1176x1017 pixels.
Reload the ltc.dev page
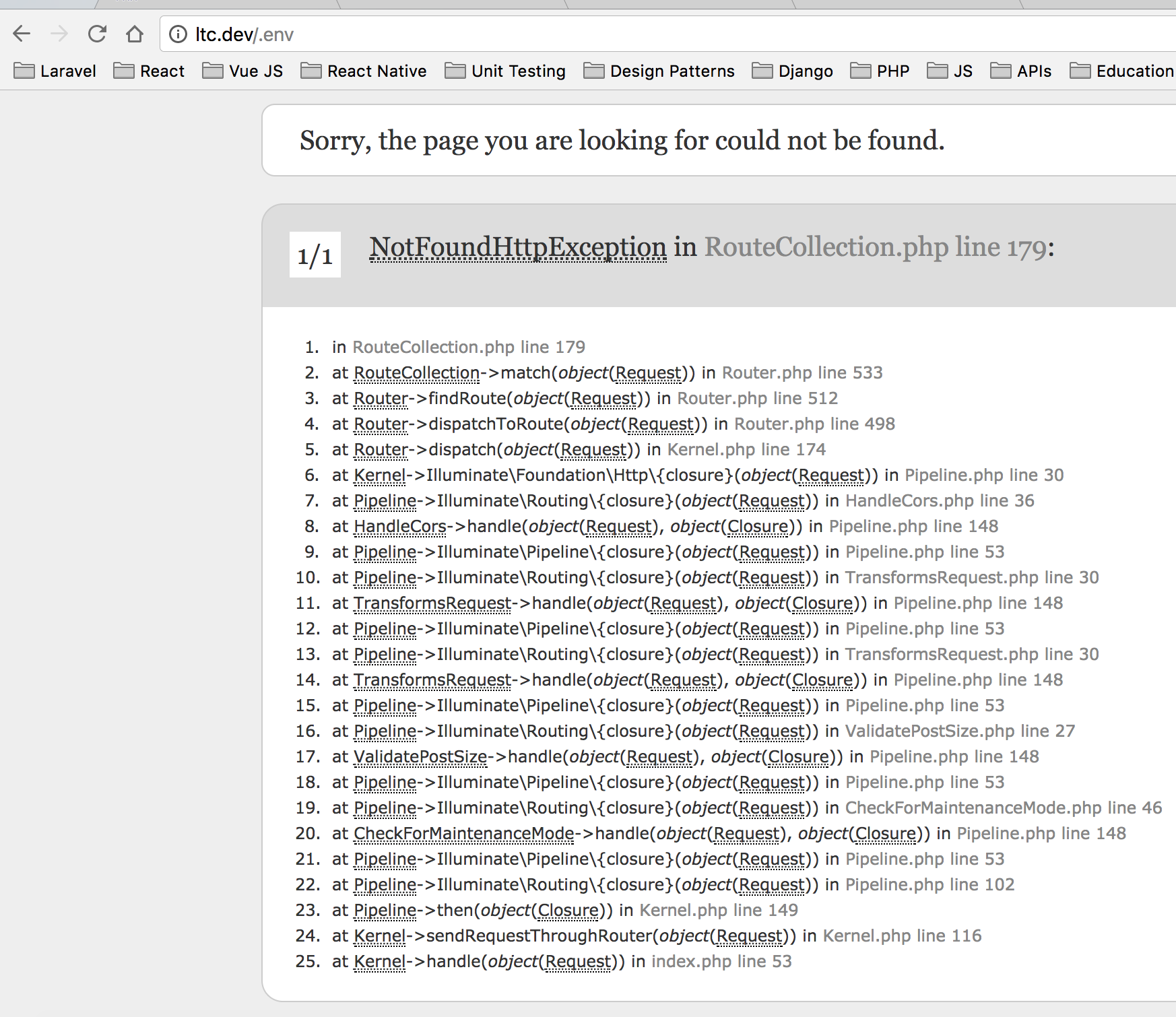click(97, 34)
